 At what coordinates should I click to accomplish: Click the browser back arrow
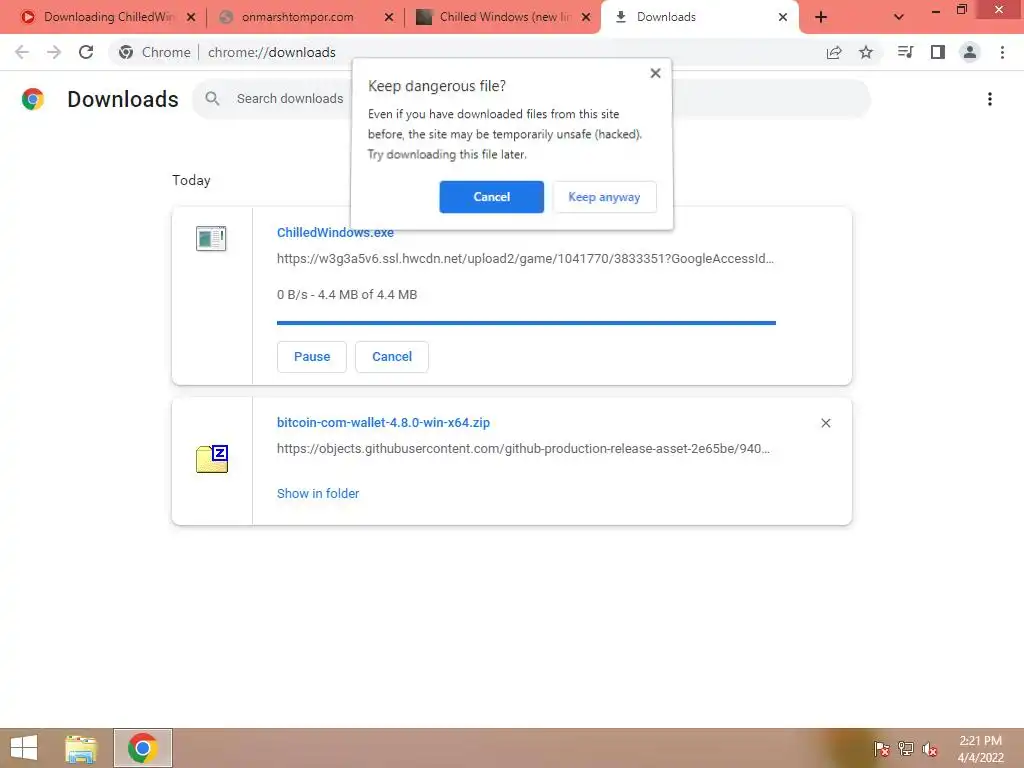pyautogui.click(x=22, y=52)
